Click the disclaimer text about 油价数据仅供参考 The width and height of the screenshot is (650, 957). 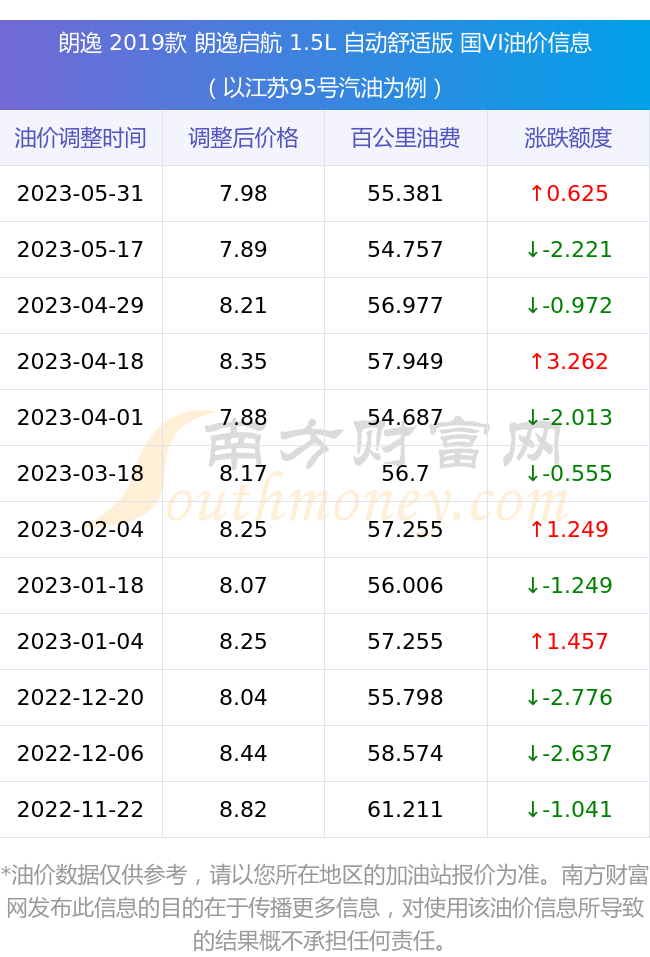(x=325, y=908)
